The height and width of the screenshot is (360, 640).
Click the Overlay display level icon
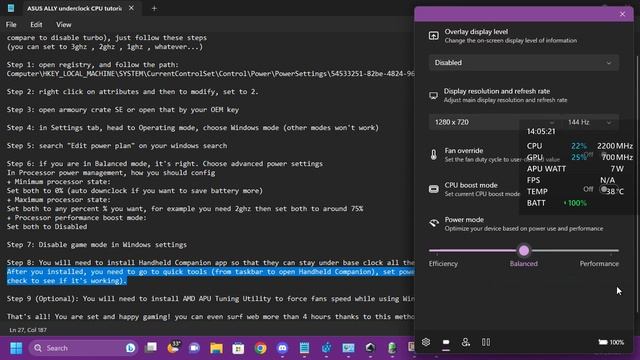pos(433,36)
